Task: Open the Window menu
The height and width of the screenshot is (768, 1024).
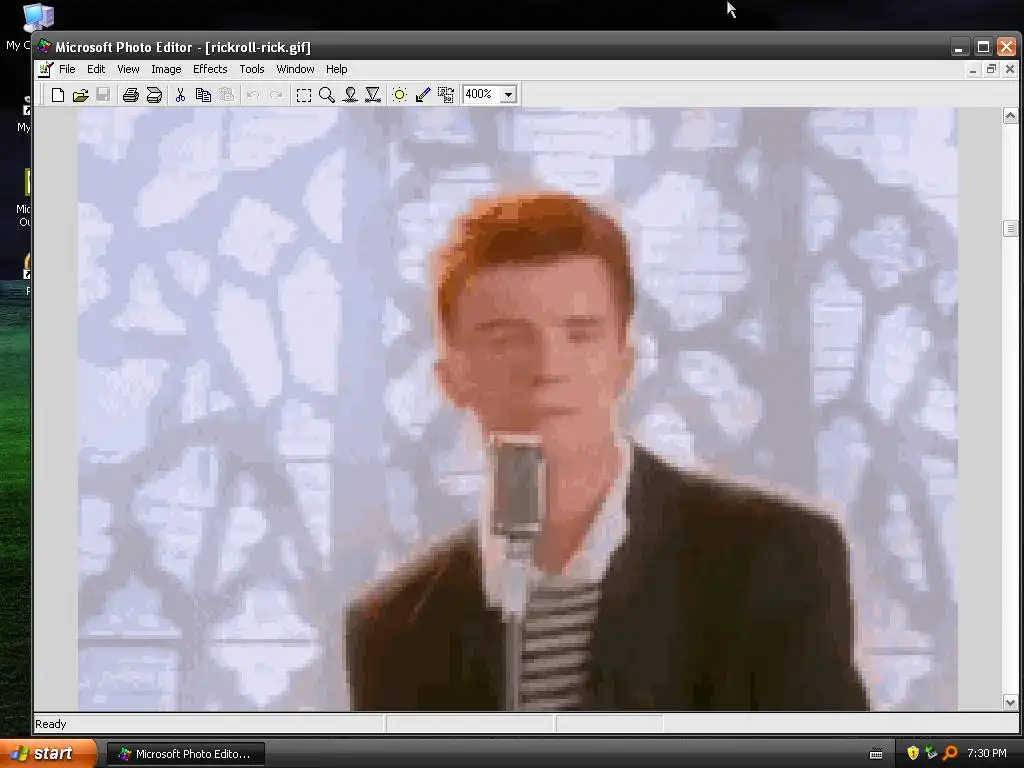Action: click(x=295, y=69)
